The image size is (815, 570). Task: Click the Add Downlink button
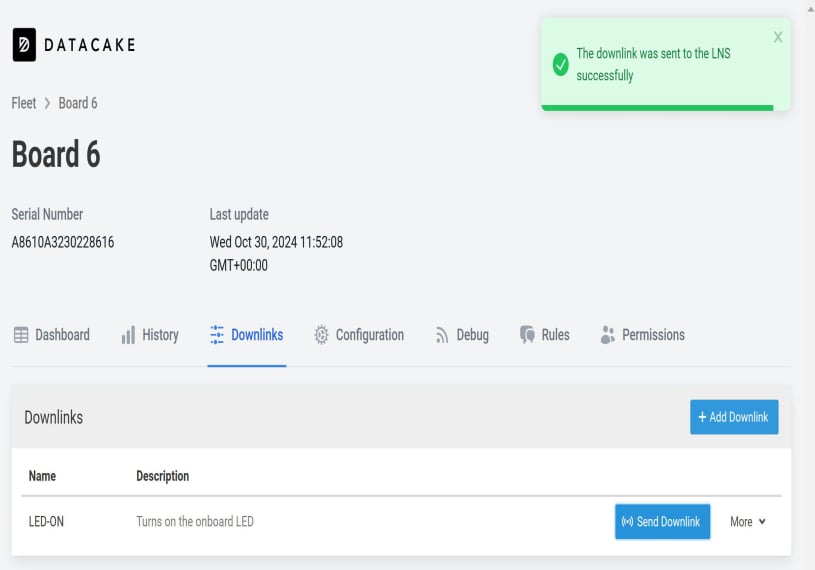point(734,417)
